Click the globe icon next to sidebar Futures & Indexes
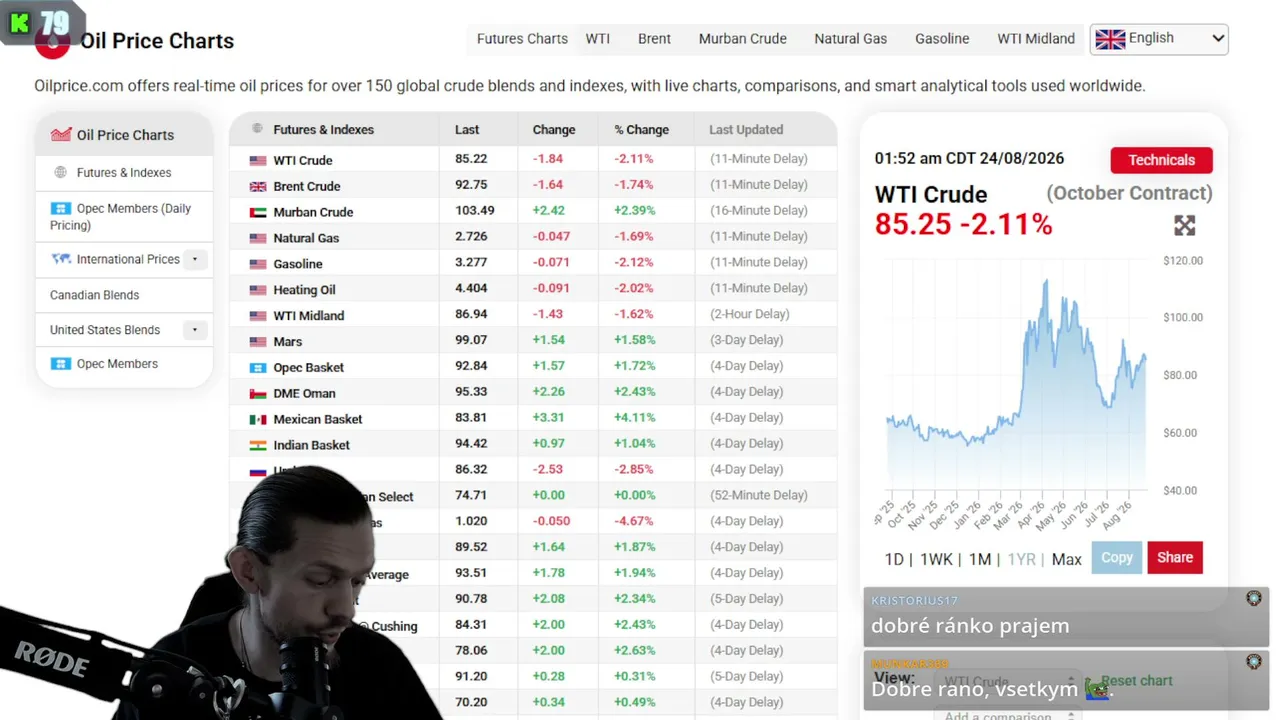The image size is (1280, 720). coord(60,172)
